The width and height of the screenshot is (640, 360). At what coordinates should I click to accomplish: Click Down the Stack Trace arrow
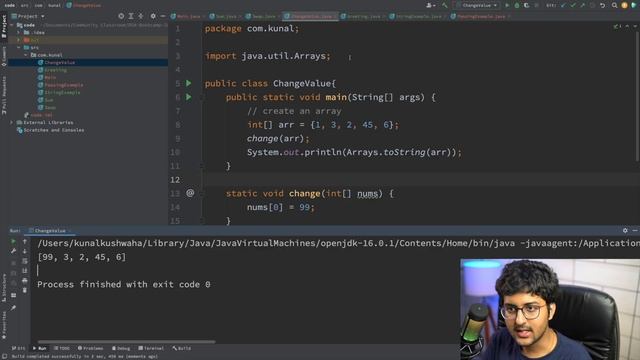coord(24,251)
